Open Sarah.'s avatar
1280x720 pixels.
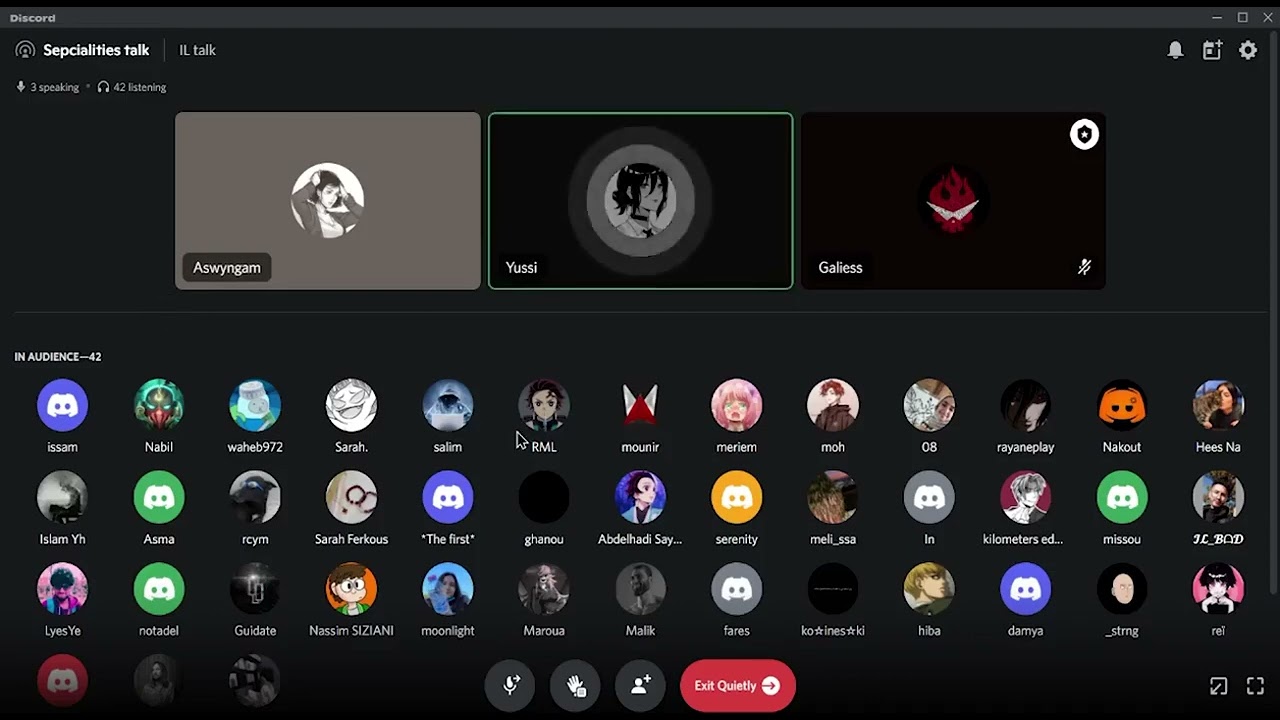(351, 405)
